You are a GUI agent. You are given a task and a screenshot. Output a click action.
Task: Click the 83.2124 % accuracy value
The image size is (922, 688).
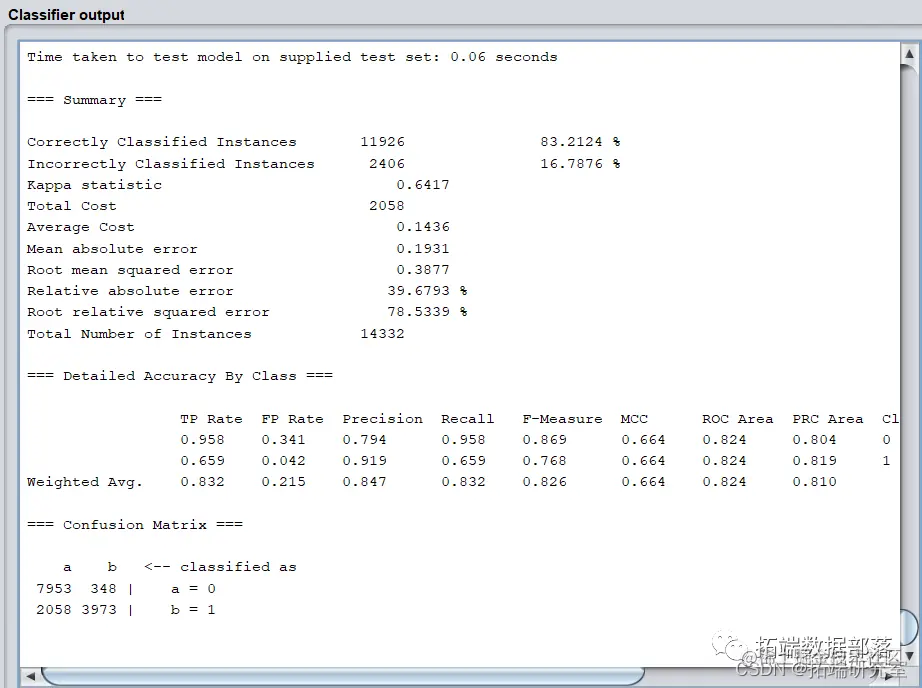coord(580,142)
